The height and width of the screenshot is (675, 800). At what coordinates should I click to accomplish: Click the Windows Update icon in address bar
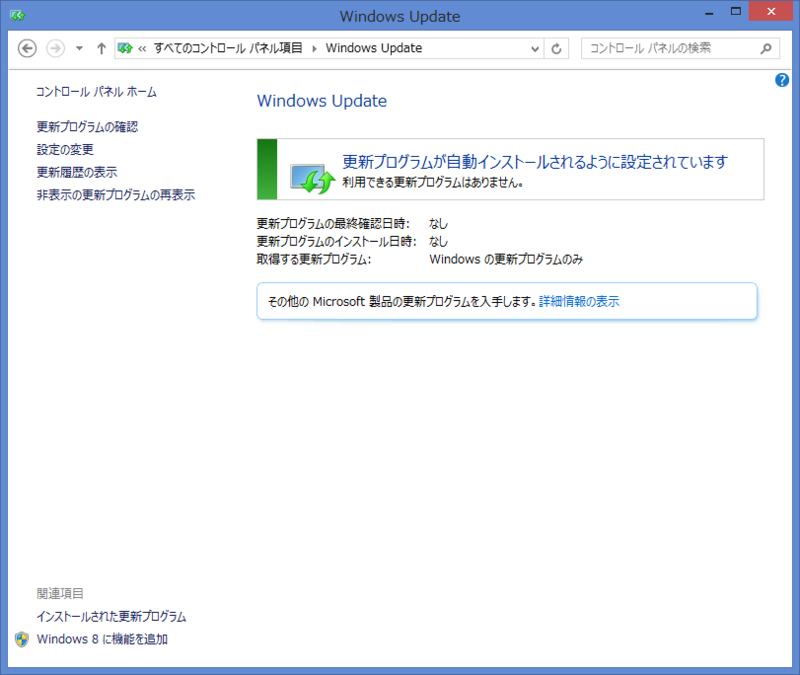click(125, 48)
